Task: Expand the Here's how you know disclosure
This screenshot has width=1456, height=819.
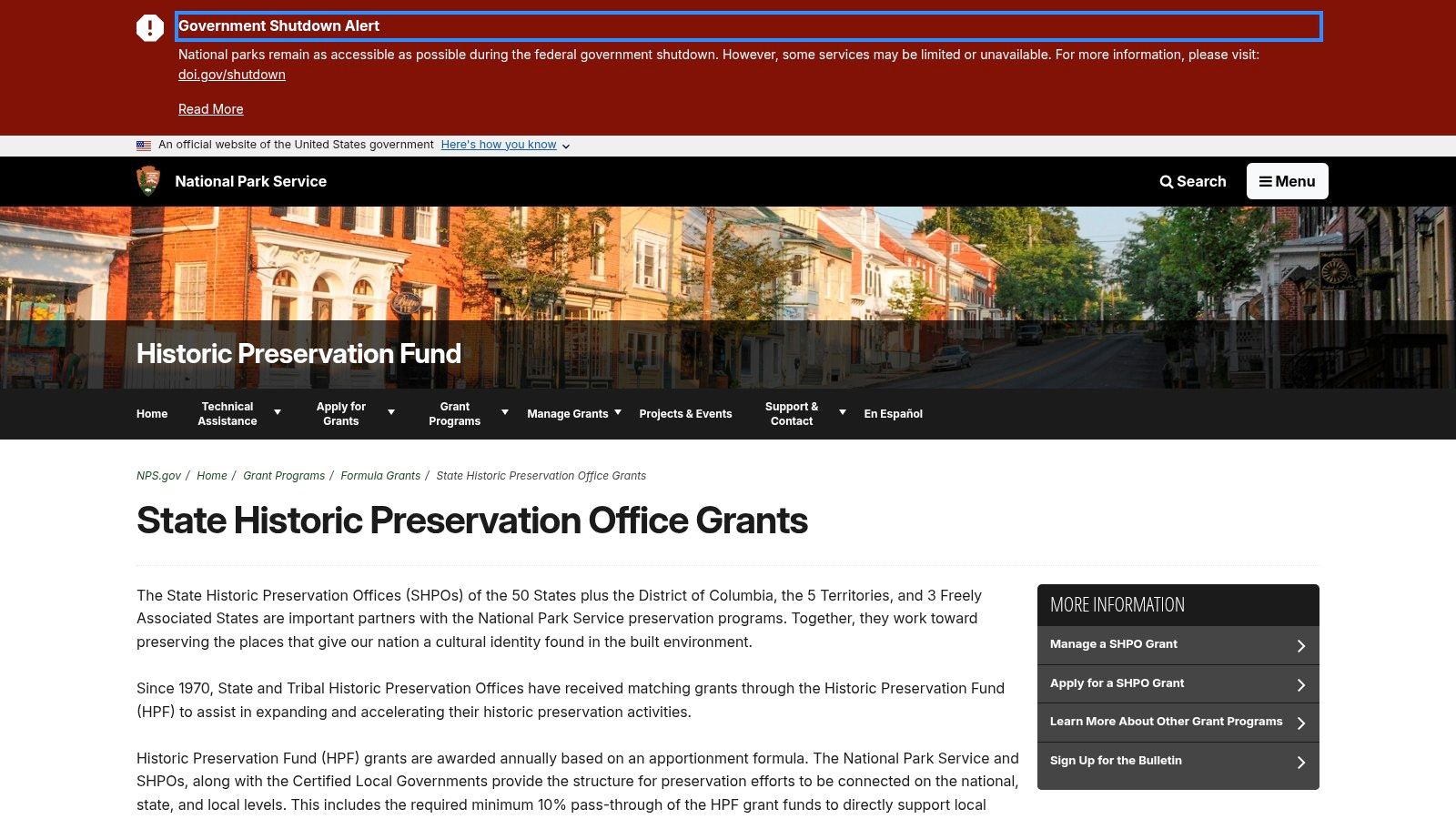Action: (x=499, y=144)
